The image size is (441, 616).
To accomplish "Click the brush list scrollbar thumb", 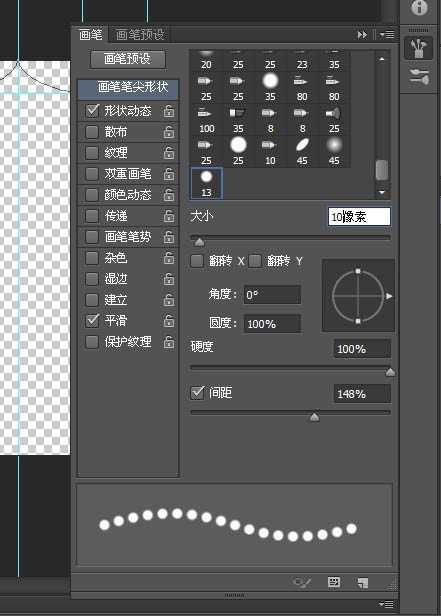I will [381, 170].
